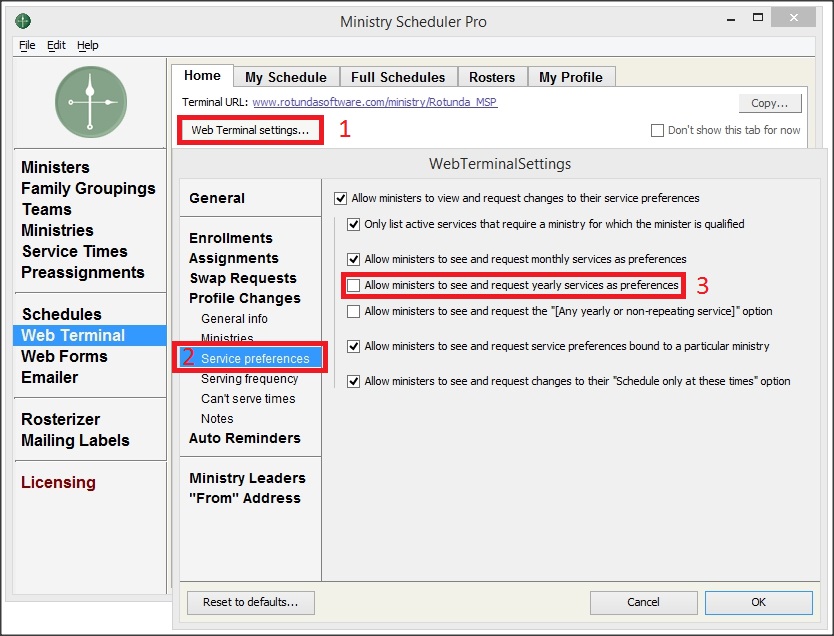Expand the Profile Changes section
The height and width of the screenshot is (636, 834).
tap(244, 298)
